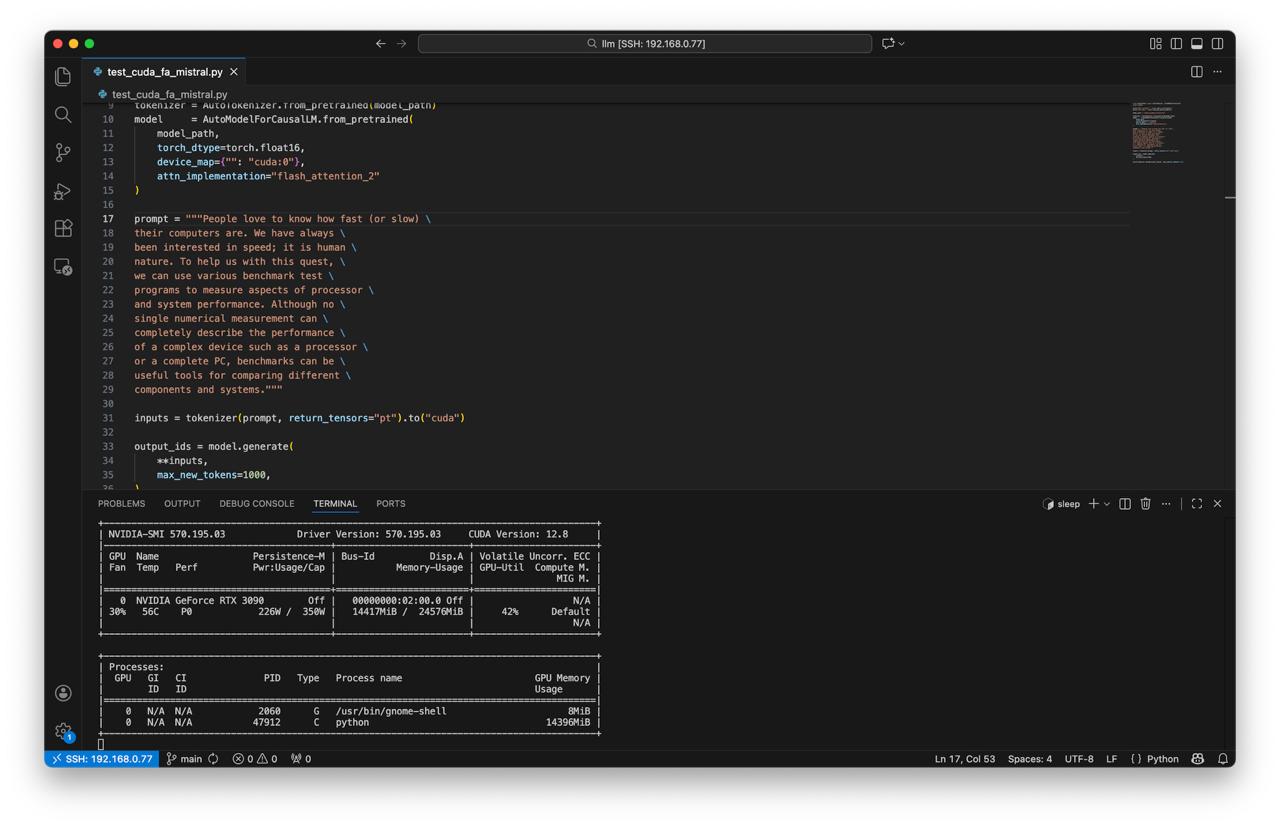Toggle the secondary side bar
This screenshot has width=1280, height=826.
1217,44
